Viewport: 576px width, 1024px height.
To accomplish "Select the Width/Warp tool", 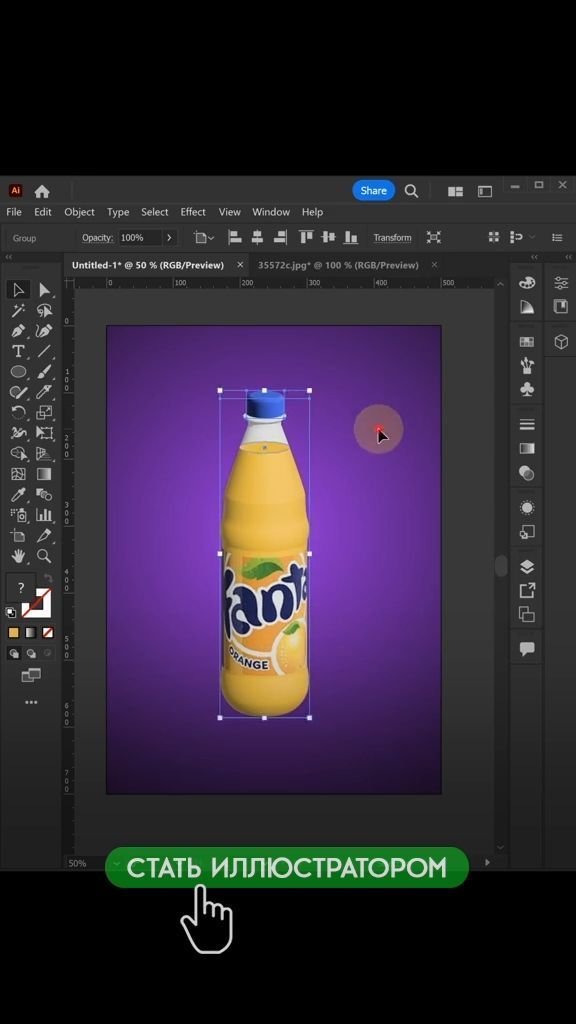I will (18, 432).
